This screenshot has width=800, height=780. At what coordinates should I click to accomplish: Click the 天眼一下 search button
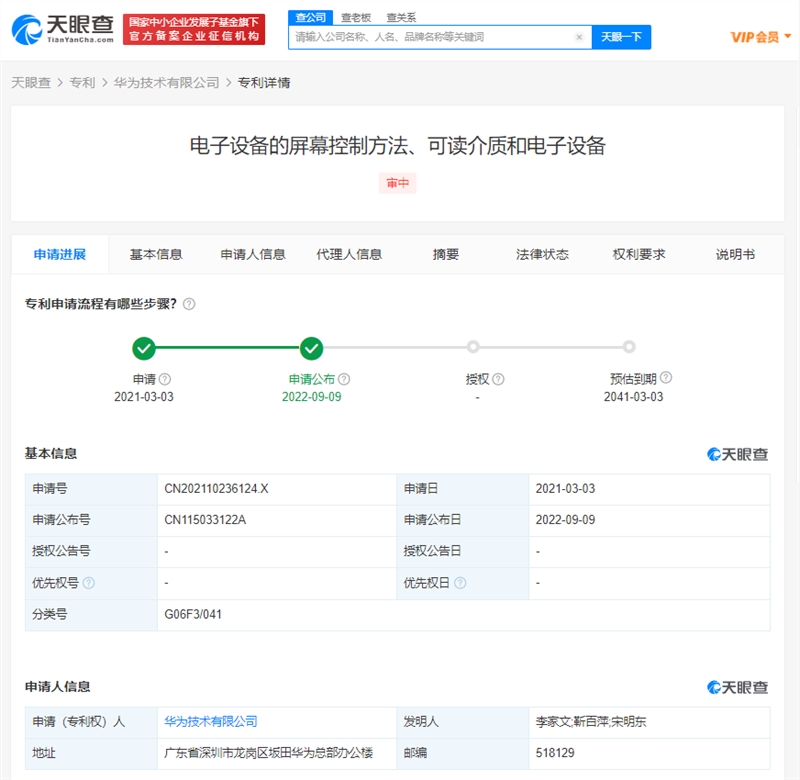[x=621, y=37]
